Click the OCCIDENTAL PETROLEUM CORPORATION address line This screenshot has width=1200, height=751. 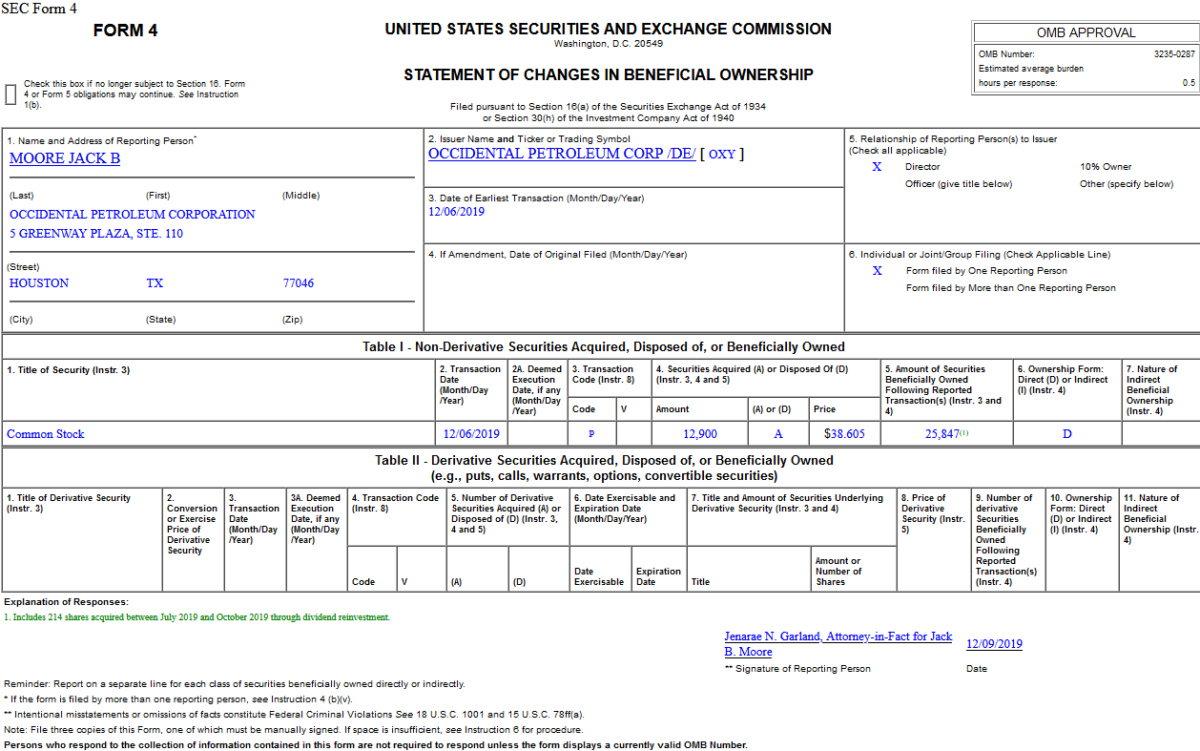point(132,214)
